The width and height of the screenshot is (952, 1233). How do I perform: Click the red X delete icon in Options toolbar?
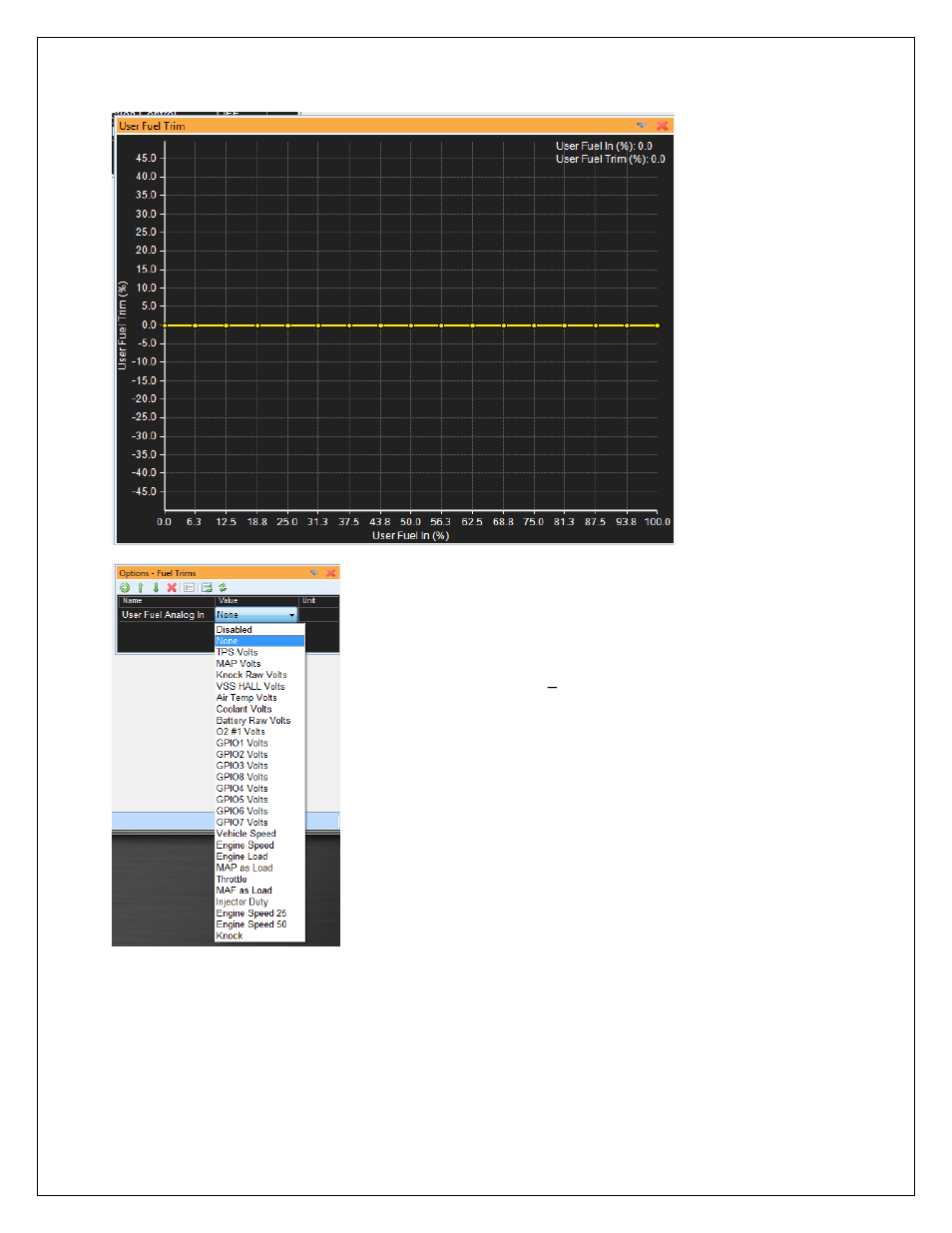(x=172, y=587)
